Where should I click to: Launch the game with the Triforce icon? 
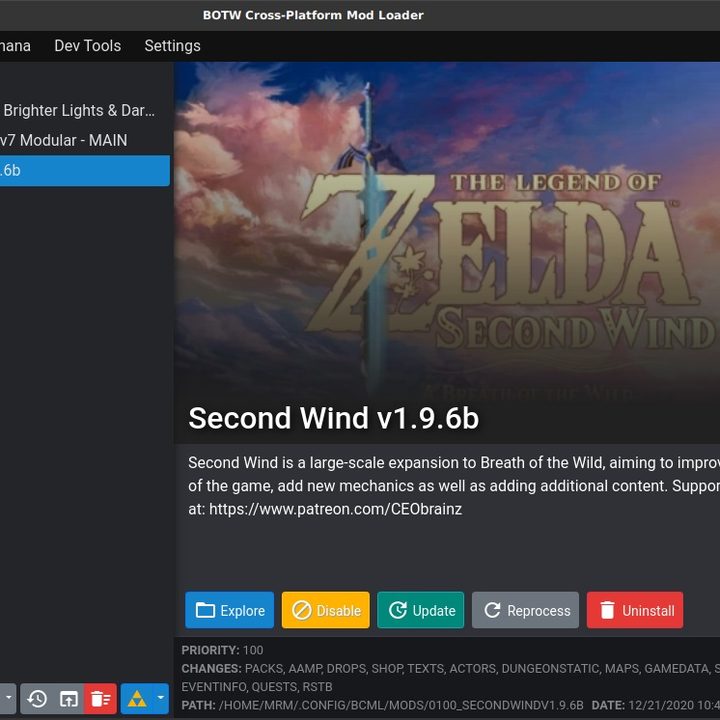click(137, 699)
